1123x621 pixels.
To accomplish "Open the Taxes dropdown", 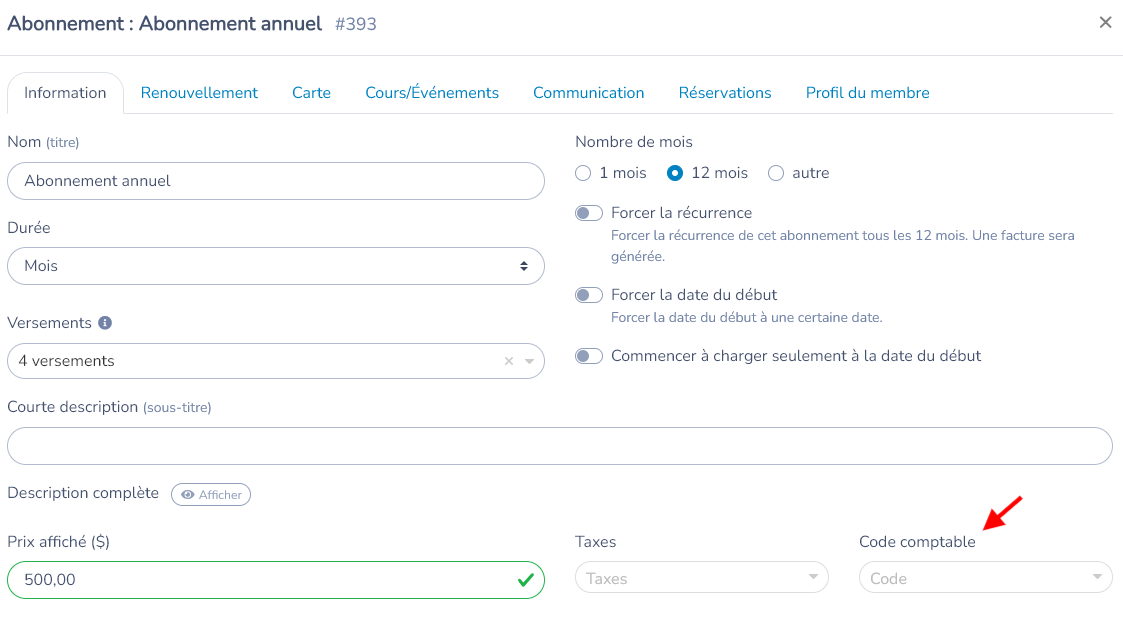I will click(702, 578).
